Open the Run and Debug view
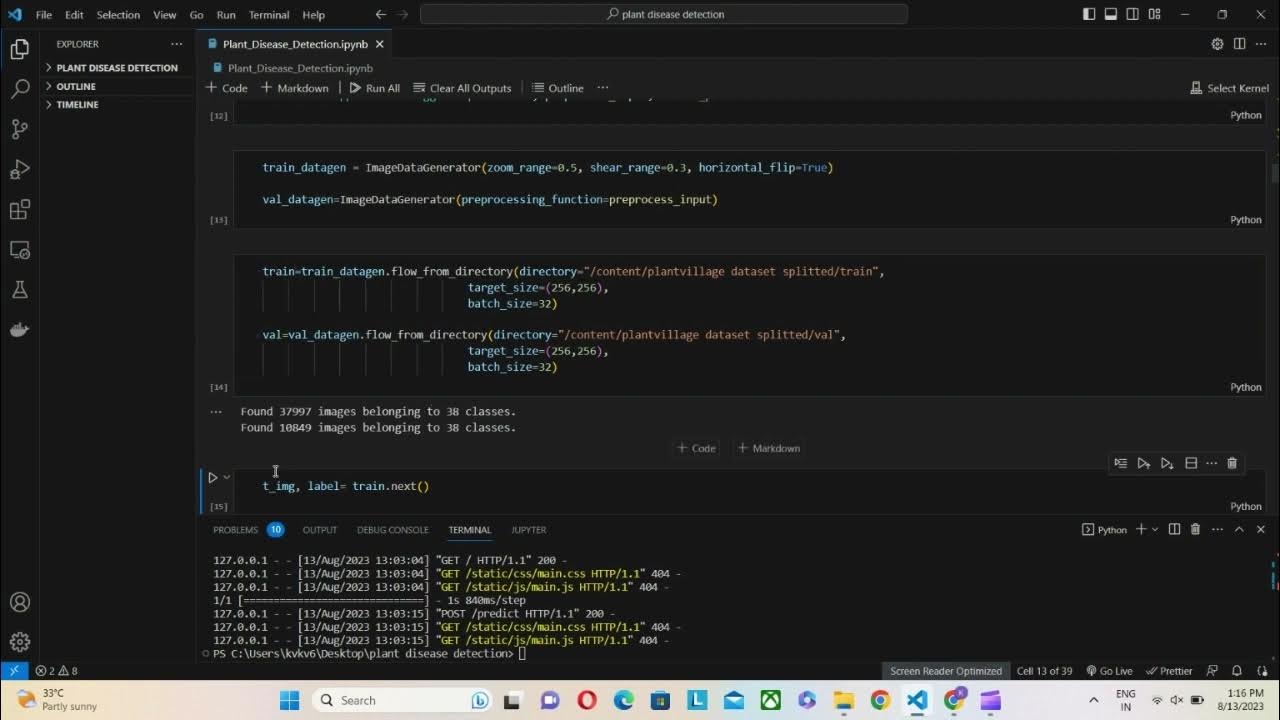 coord(20,169)
